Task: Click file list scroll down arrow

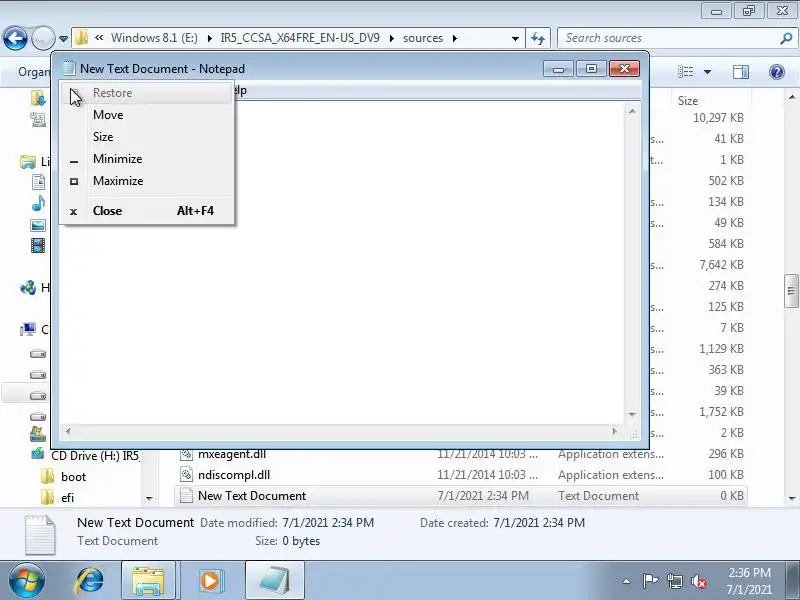Action: pyautogui.click(x=791, y=498)
